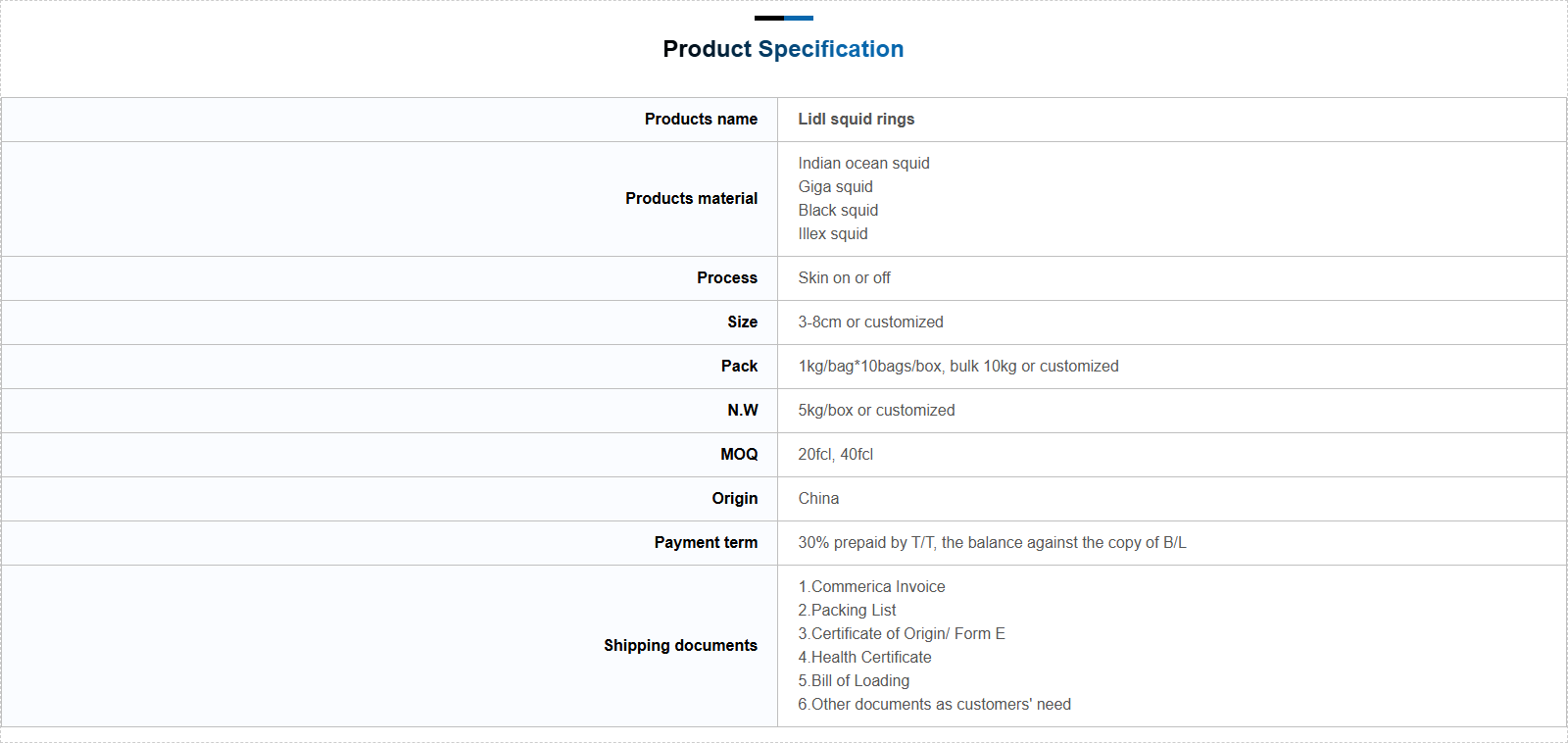Viewport: 1568px width, 743px height.
Task: Click the Products material row label
Action: [691, 198]
